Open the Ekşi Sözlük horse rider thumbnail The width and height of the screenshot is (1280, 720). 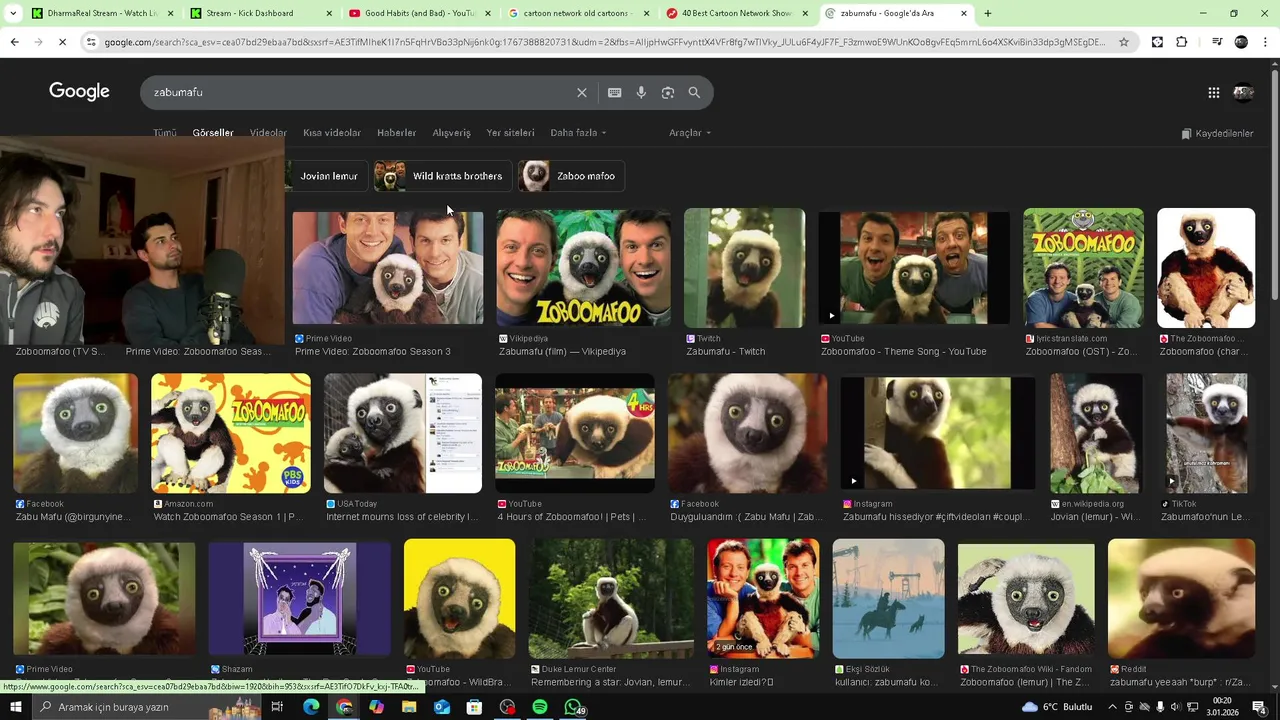888,598
